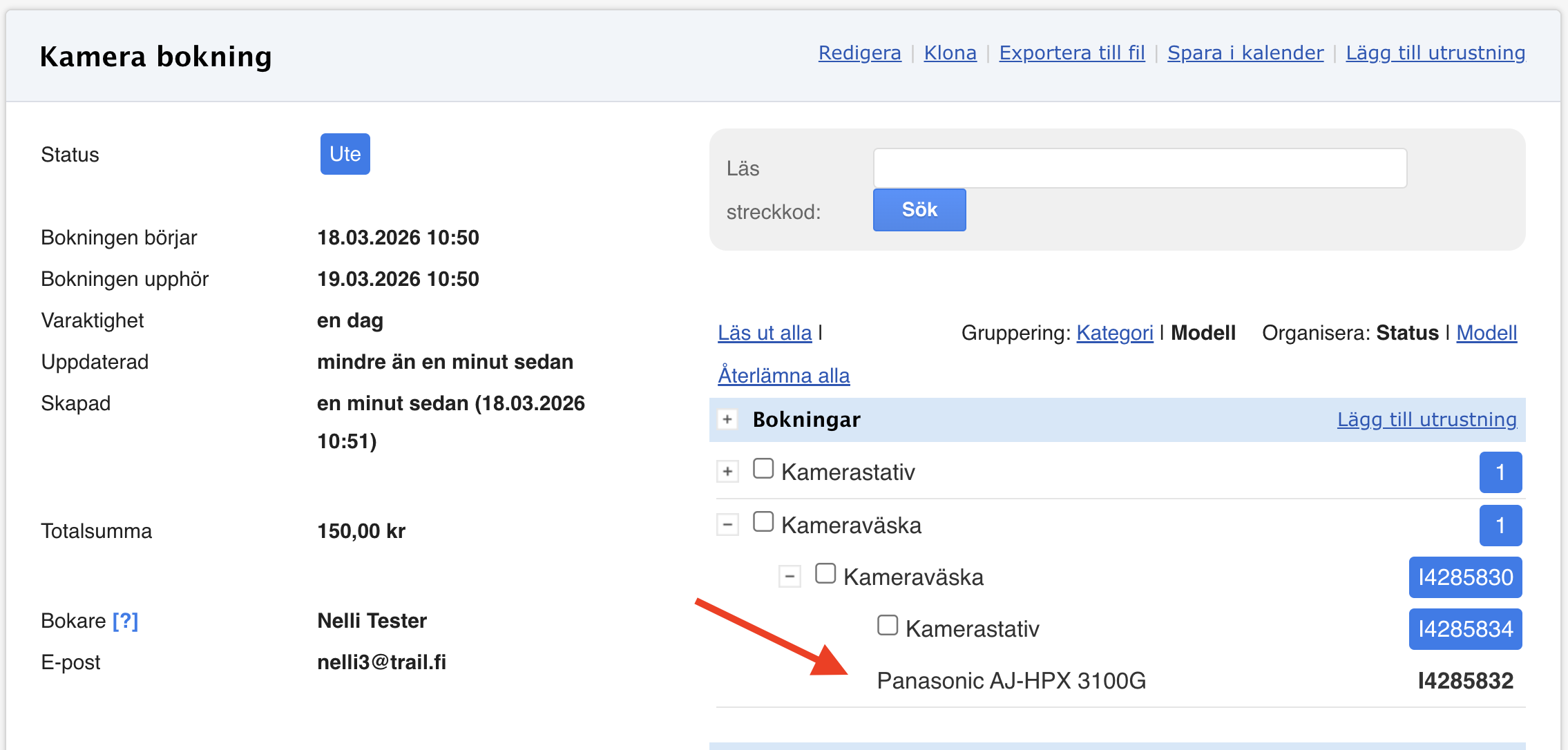This screenshot has width=1568, height=750.
Task: Tick the nested Kamerastativ I4285834 checkbox
Action: pyautogui.click(x=888, y=626)
